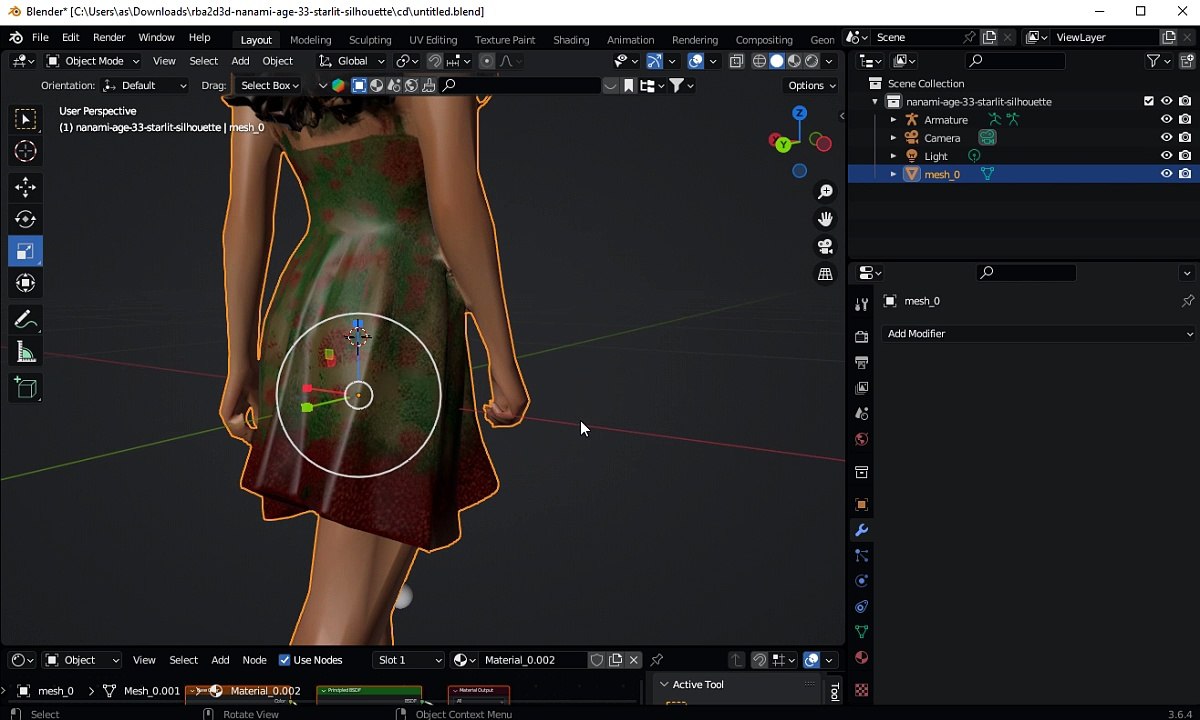Select the Rotate tool

click(25, 219)
